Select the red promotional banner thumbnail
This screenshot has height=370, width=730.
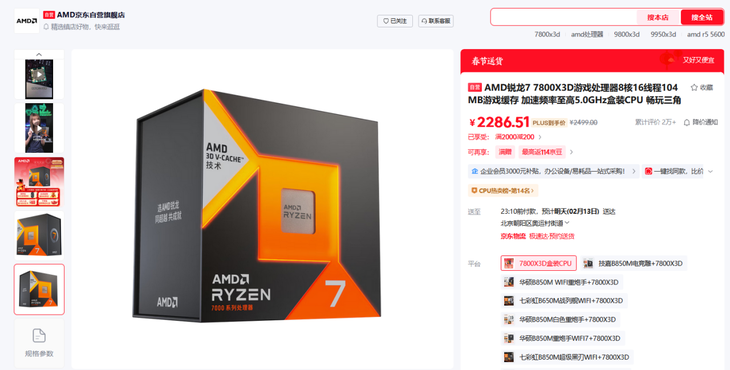point(39,182)
